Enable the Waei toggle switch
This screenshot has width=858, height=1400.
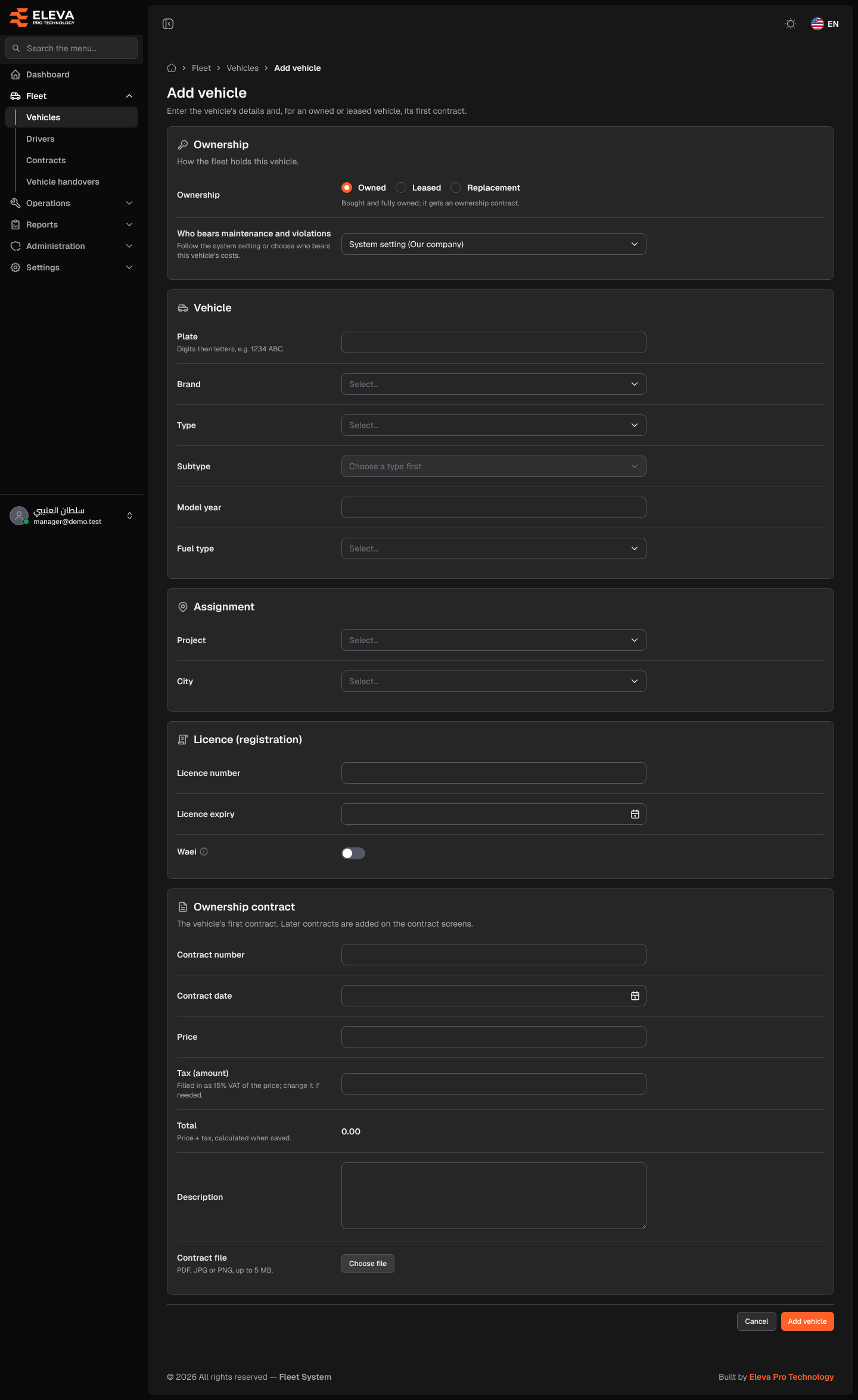[353, 853]
